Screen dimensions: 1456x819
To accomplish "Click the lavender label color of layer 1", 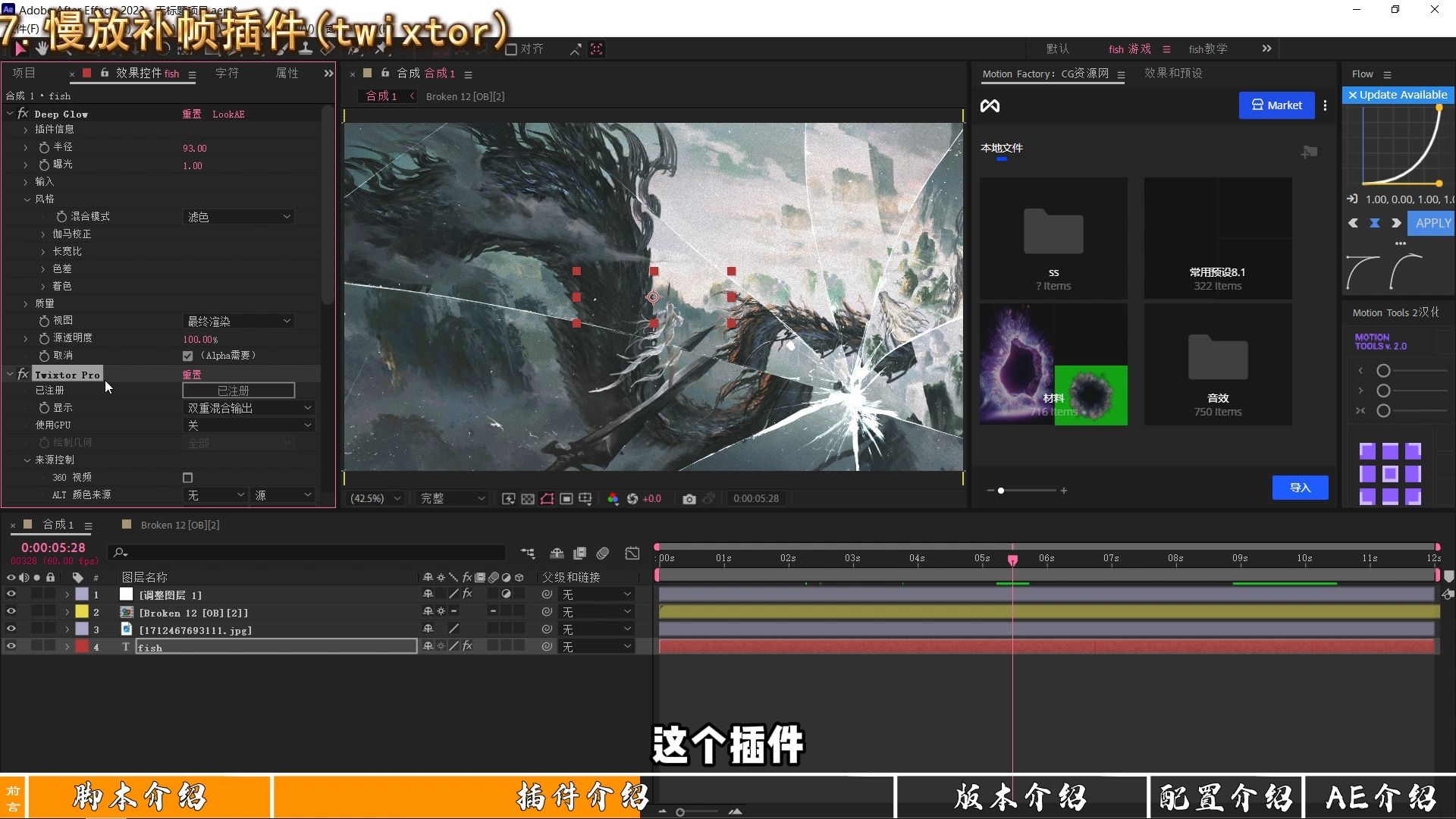I will tap(82, 595).
